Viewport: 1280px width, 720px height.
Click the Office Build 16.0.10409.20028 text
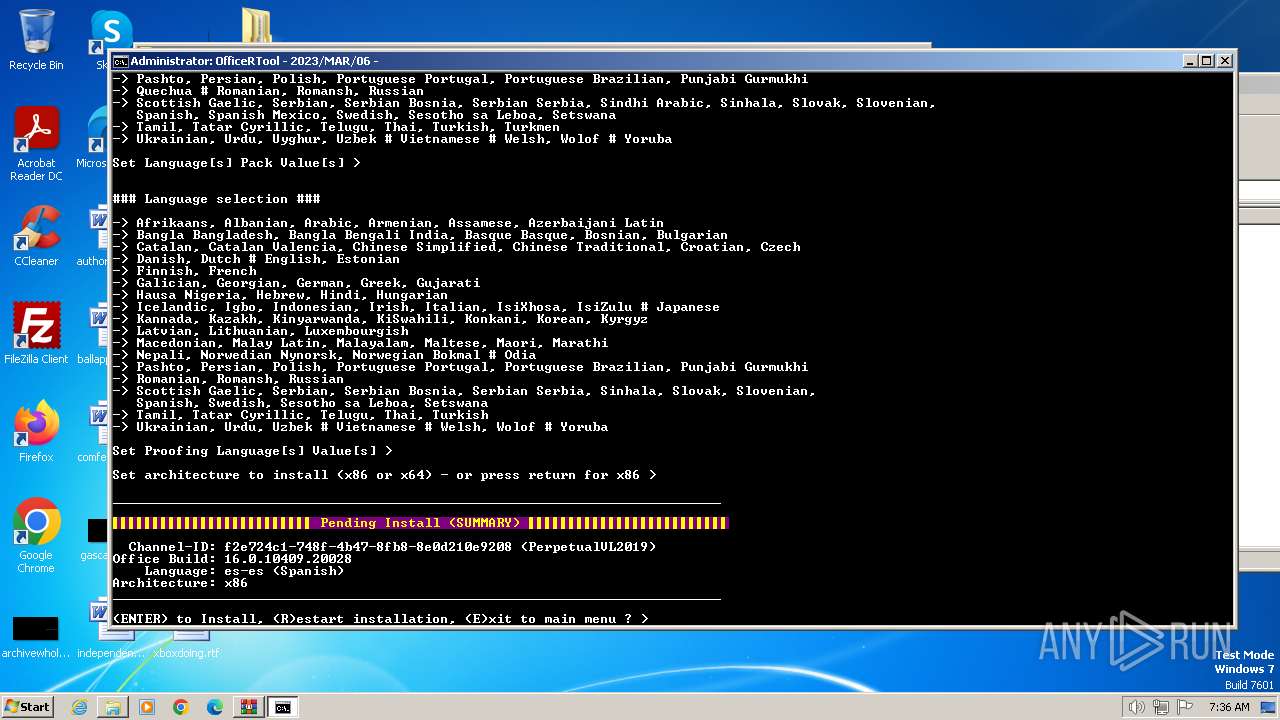click(x=232, y=559)
